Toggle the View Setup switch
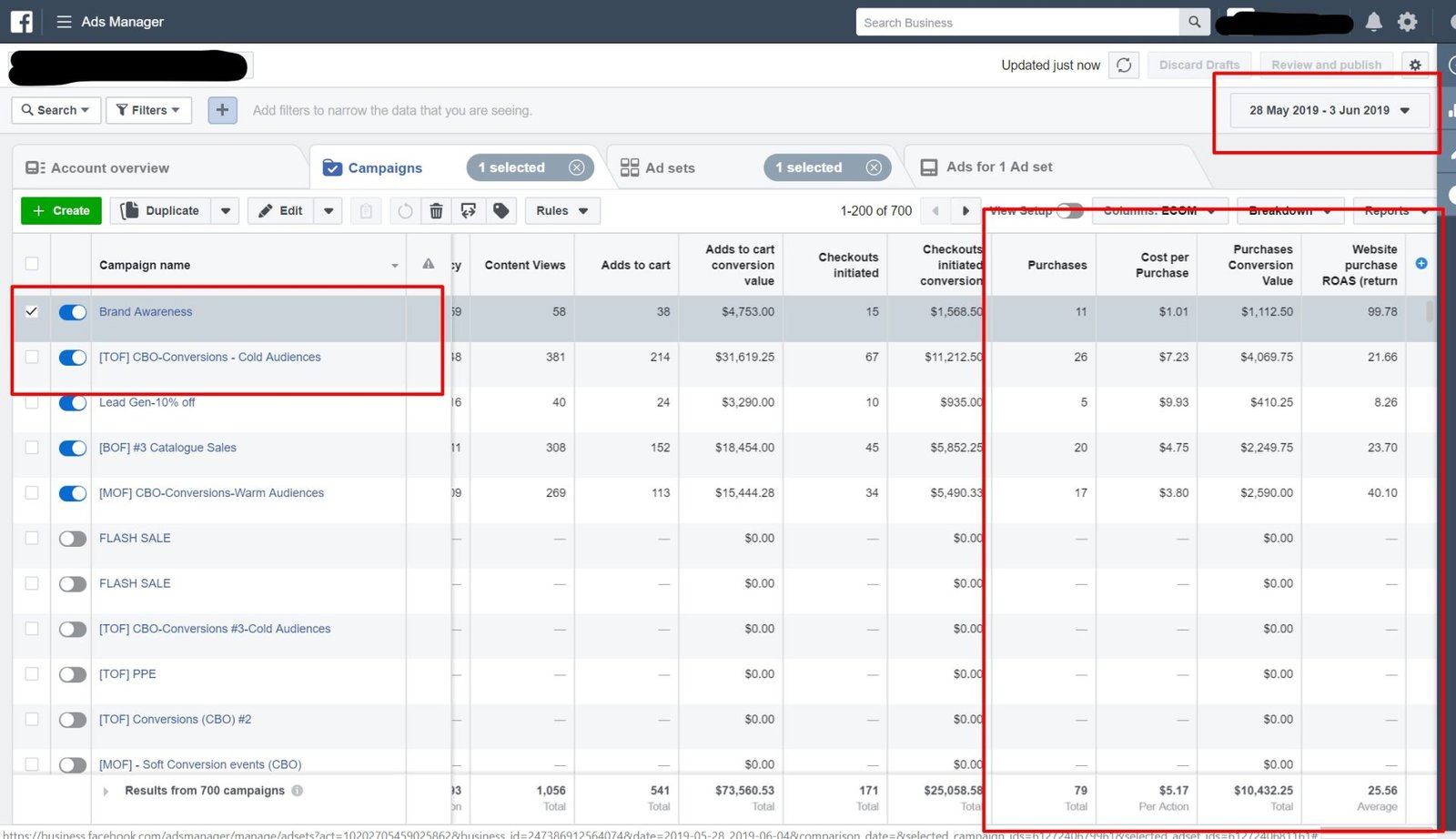Image resolution: width=1456 pixels, height=839 pixels. (1069, 211)
